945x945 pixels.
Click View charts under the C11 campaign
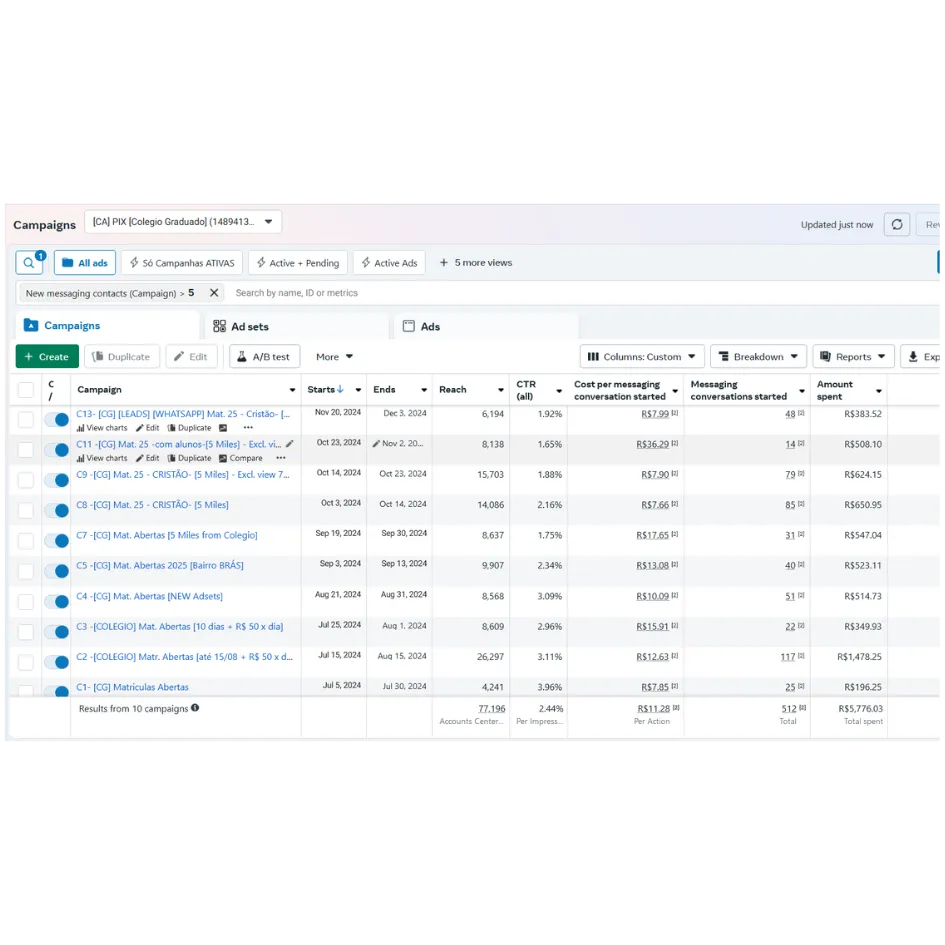(102, 458)
